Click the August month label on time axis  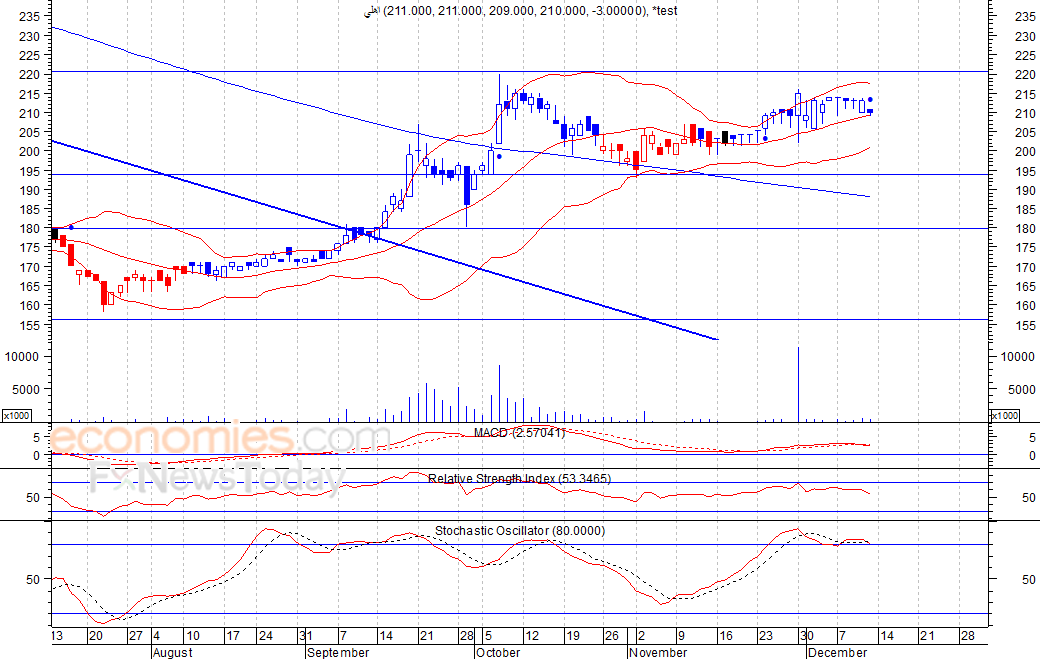point(172,652)
